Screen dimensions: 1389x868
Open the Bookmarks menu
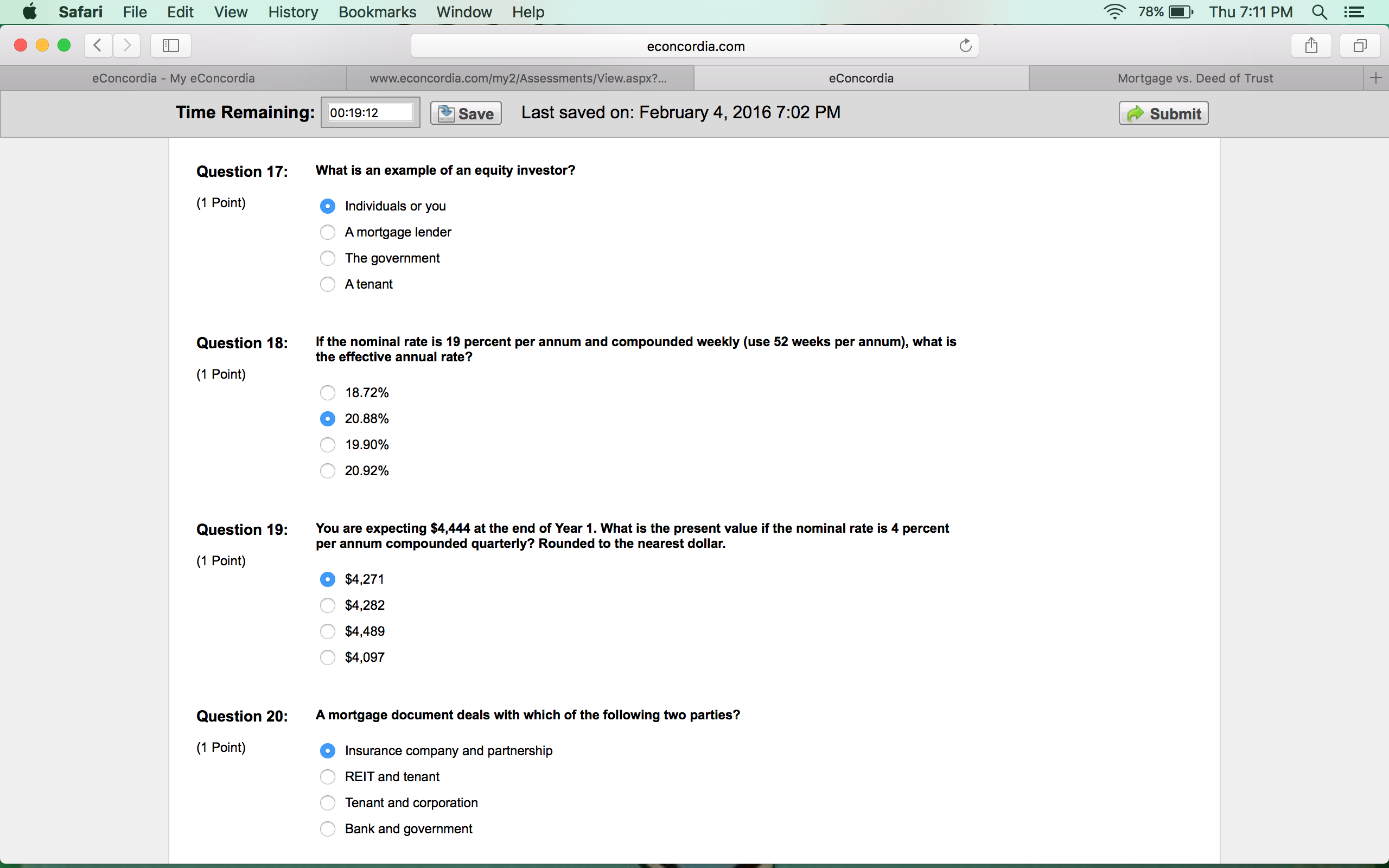(377, 12)
